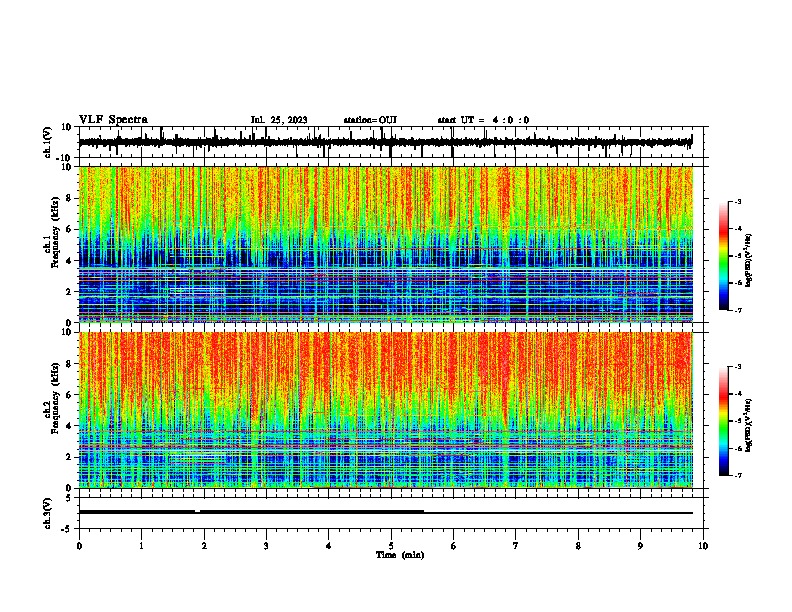Click the ch.3(V) axis label
The height and width of the screenshot is (612, 792).
pos(48,514)
